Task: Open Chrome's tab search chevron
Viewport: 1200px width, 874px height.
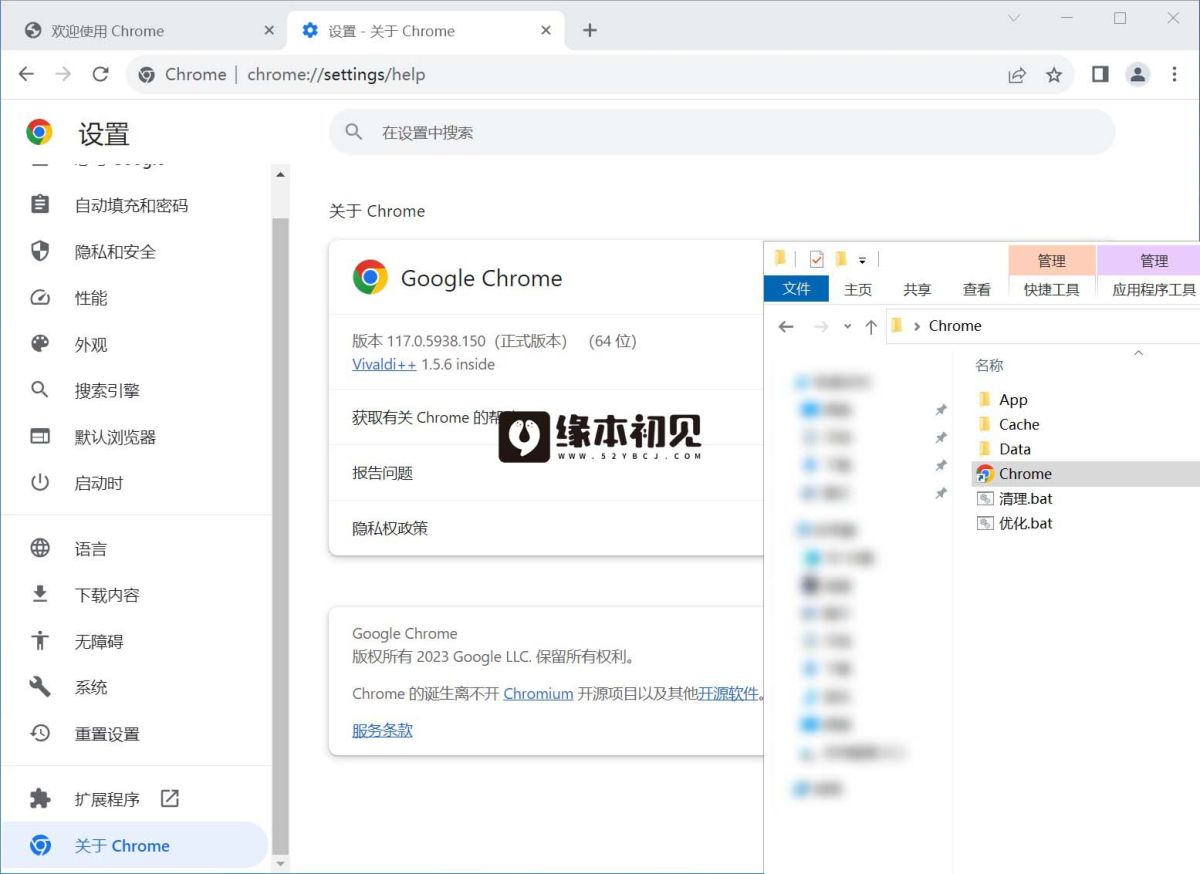Action: click(1014, 18)
